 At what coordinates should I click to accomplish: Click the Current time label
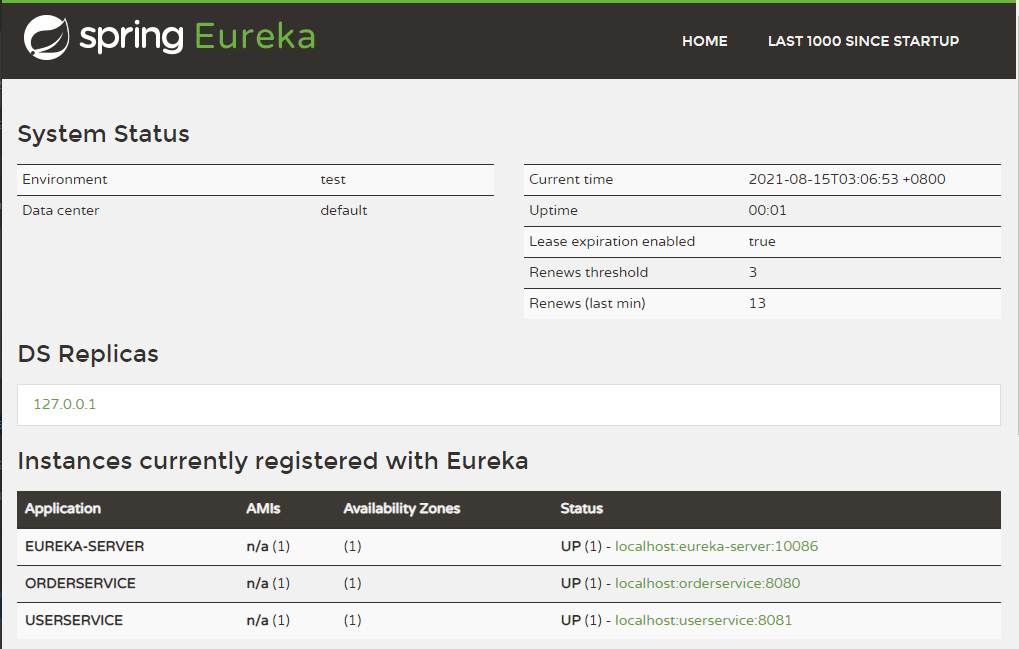(571, 179)
